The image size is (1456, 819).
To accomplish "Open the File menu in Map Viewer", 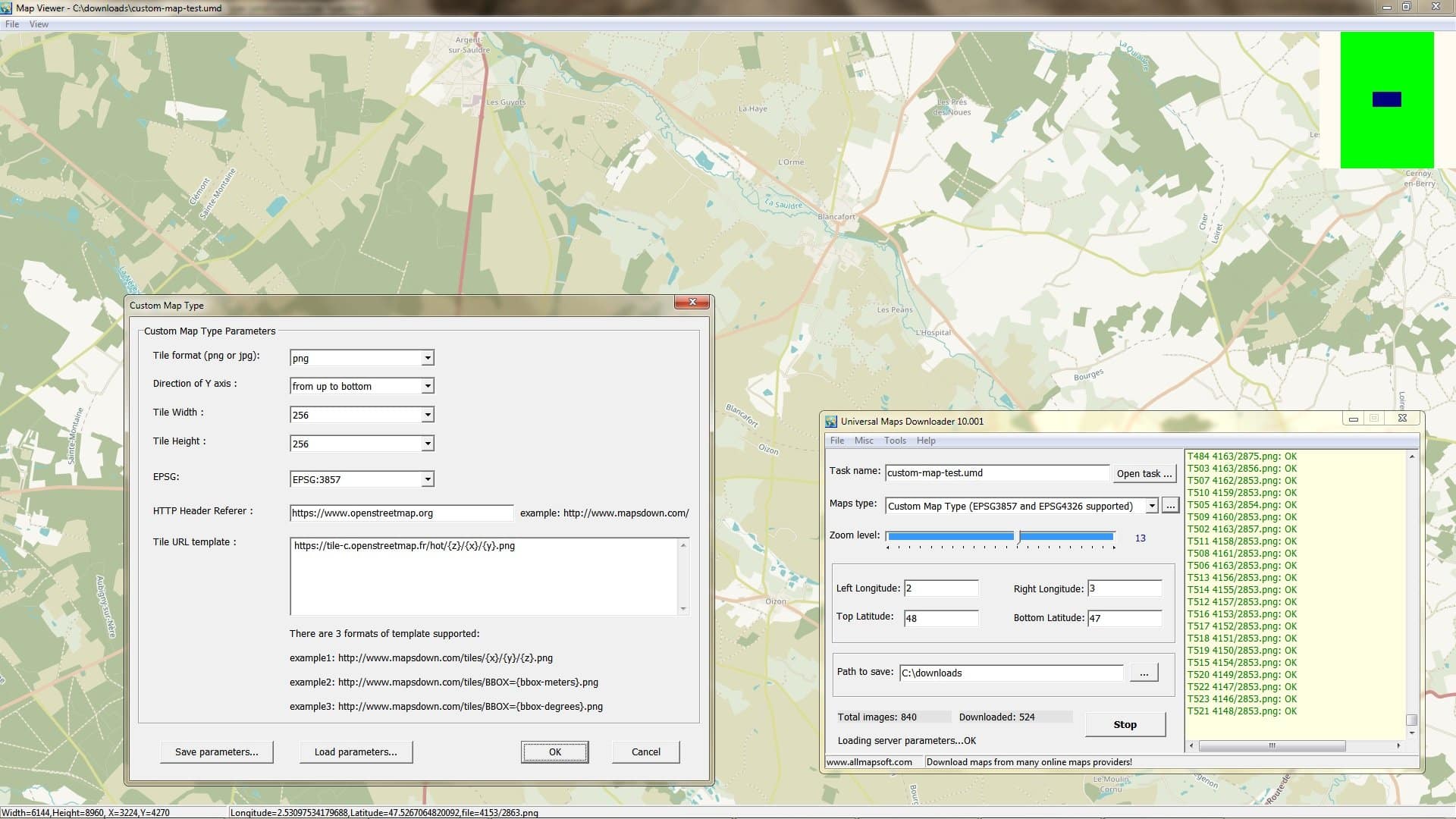I will [11, 24].
